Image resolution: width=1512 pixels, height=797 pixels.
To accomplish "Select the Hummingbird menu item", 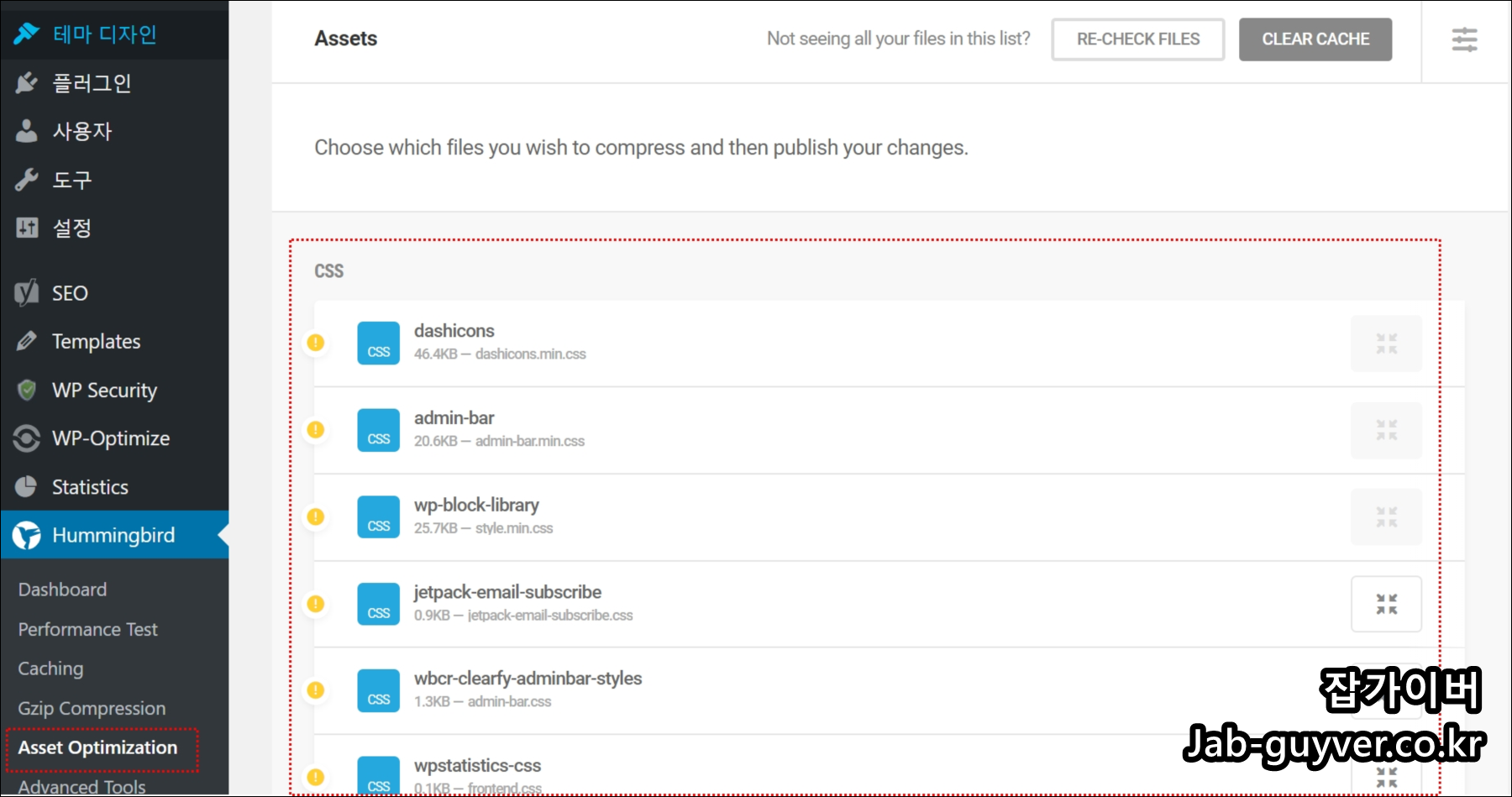I will click(114, 535).
